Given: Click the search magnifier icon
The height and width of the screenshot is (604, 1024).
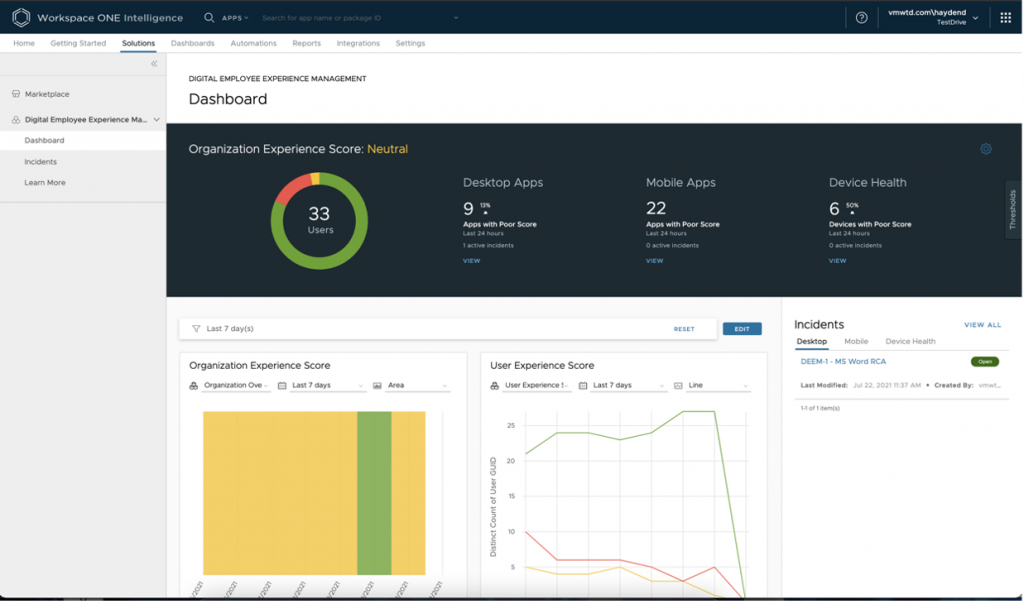Looking at the screenshot, I should pyautogui.click(x=209, y=18).
